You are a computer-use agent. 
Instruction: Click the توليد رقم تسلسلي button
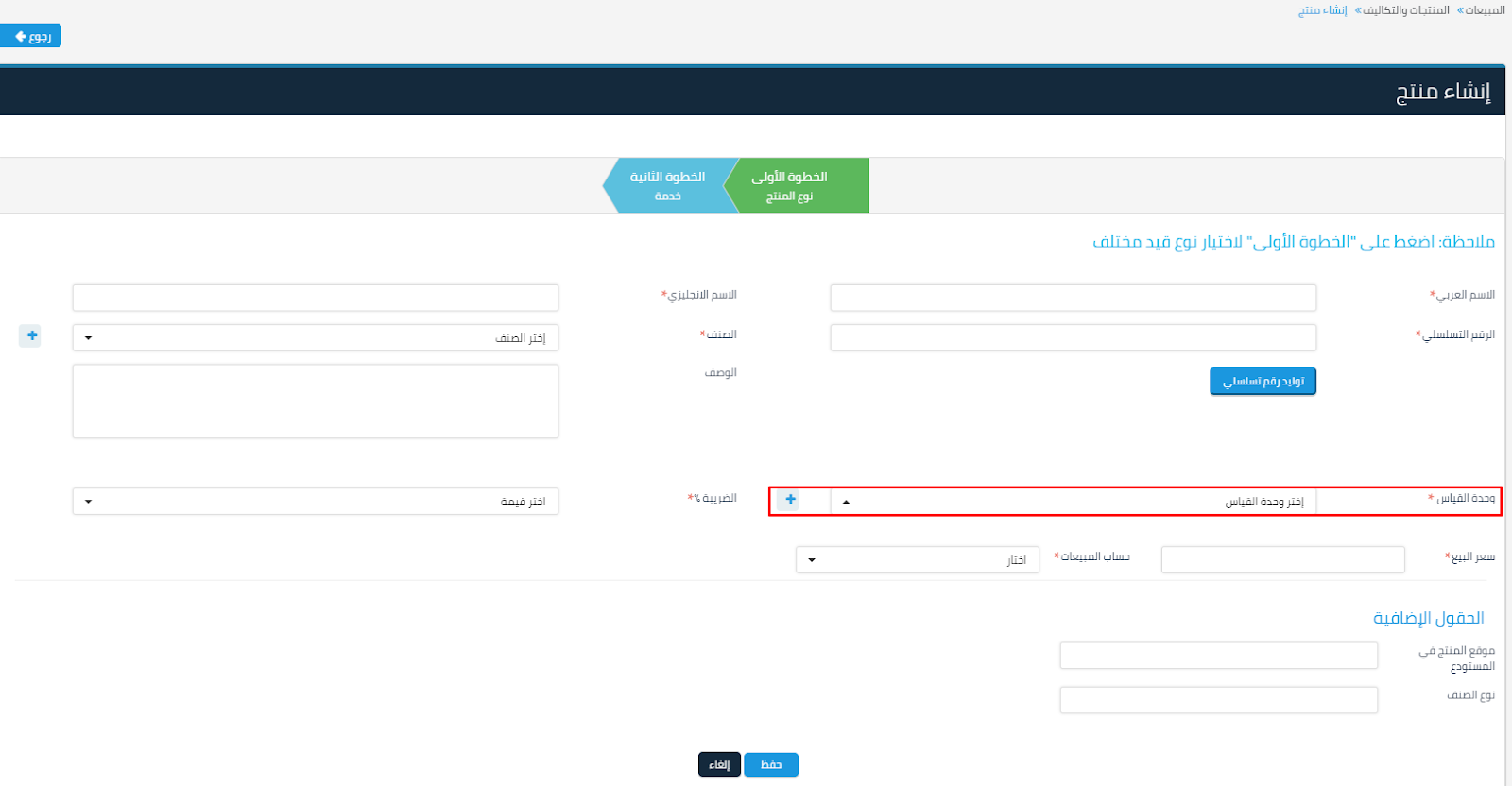(x=1263, y=381)
